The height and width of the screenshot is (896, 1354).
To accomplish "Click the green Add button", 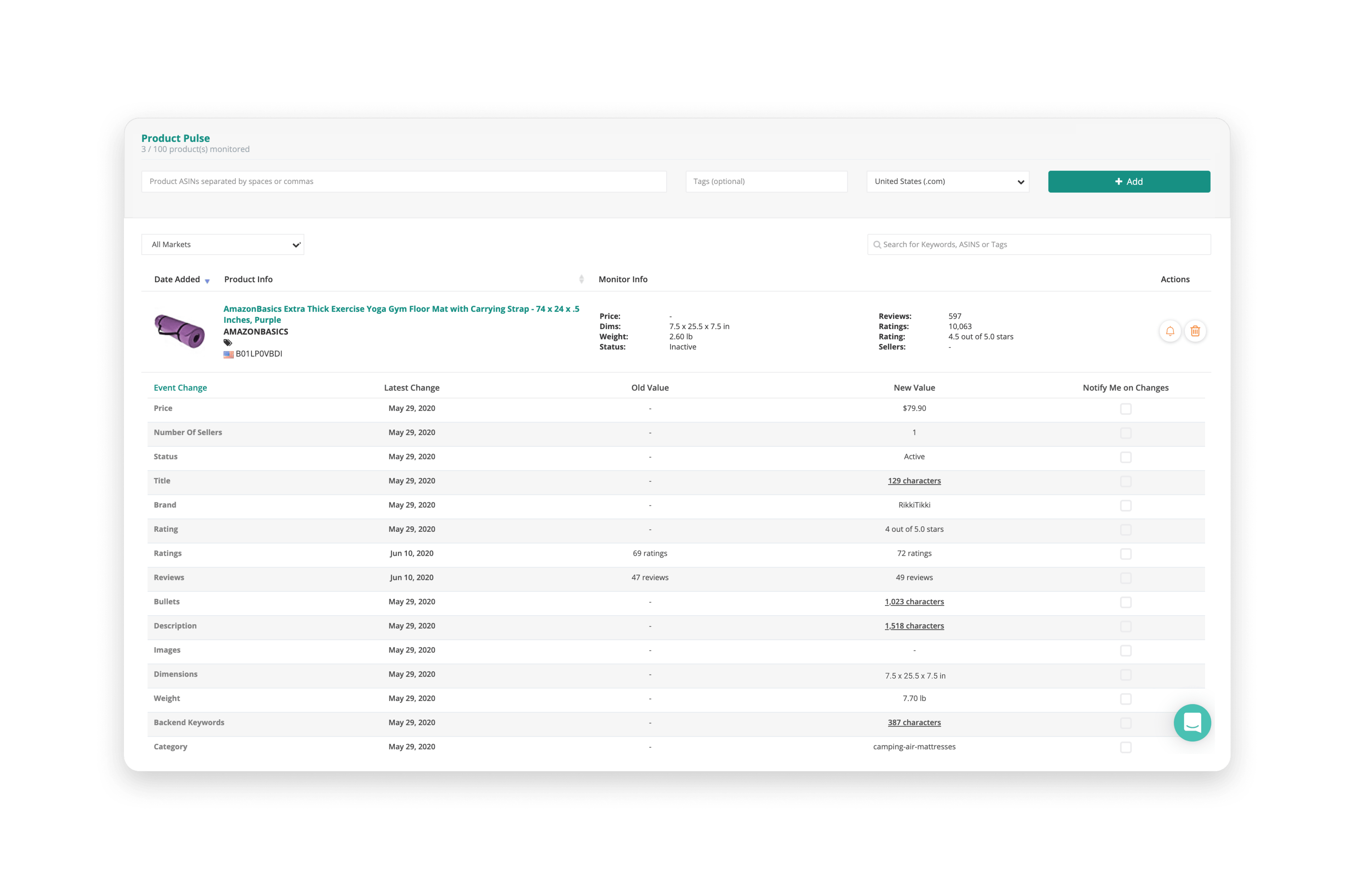I will click(x=1128, y=182).
